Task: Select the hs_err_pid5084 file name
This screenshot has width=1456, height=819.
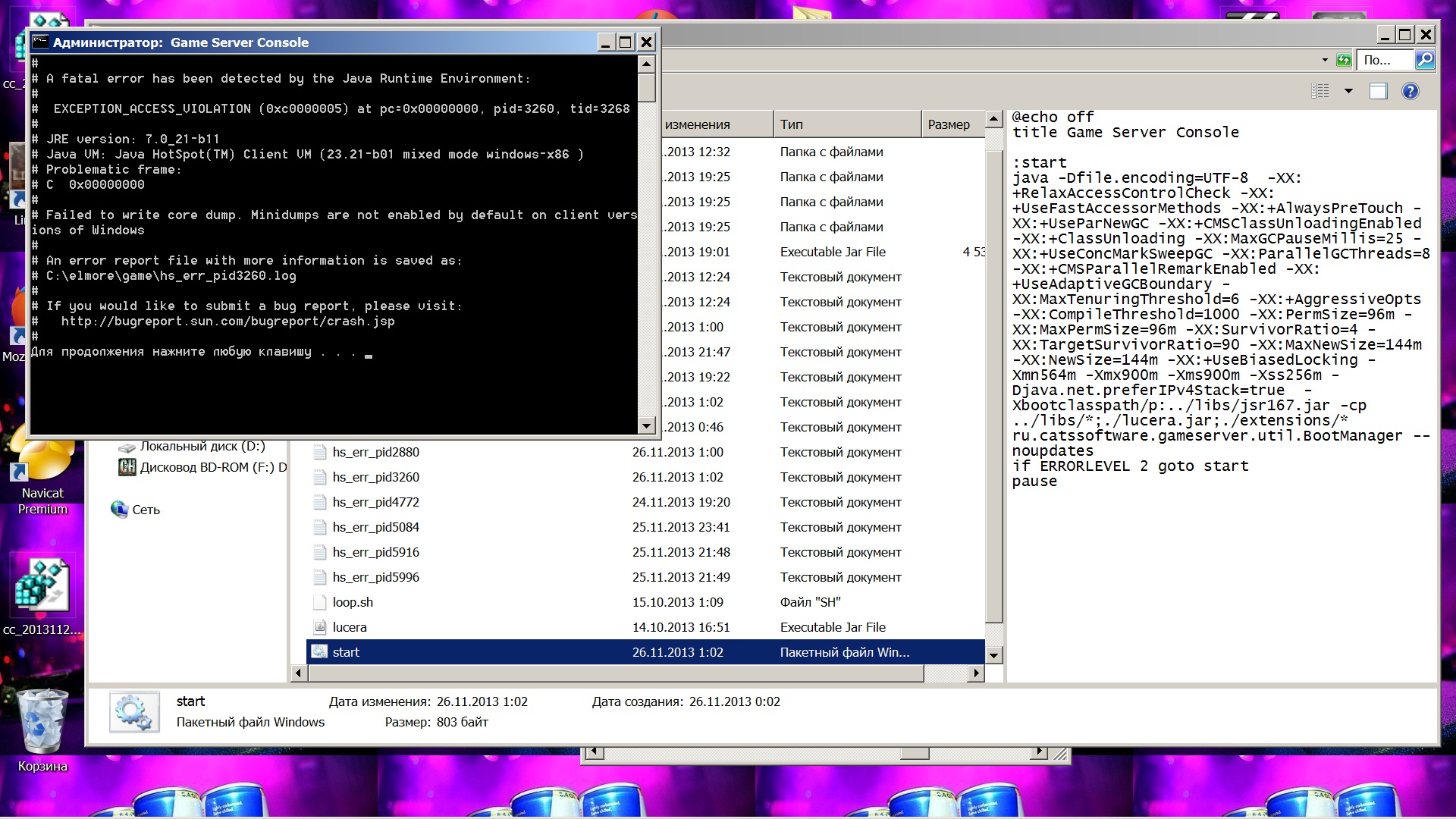Action: point(375,527)
